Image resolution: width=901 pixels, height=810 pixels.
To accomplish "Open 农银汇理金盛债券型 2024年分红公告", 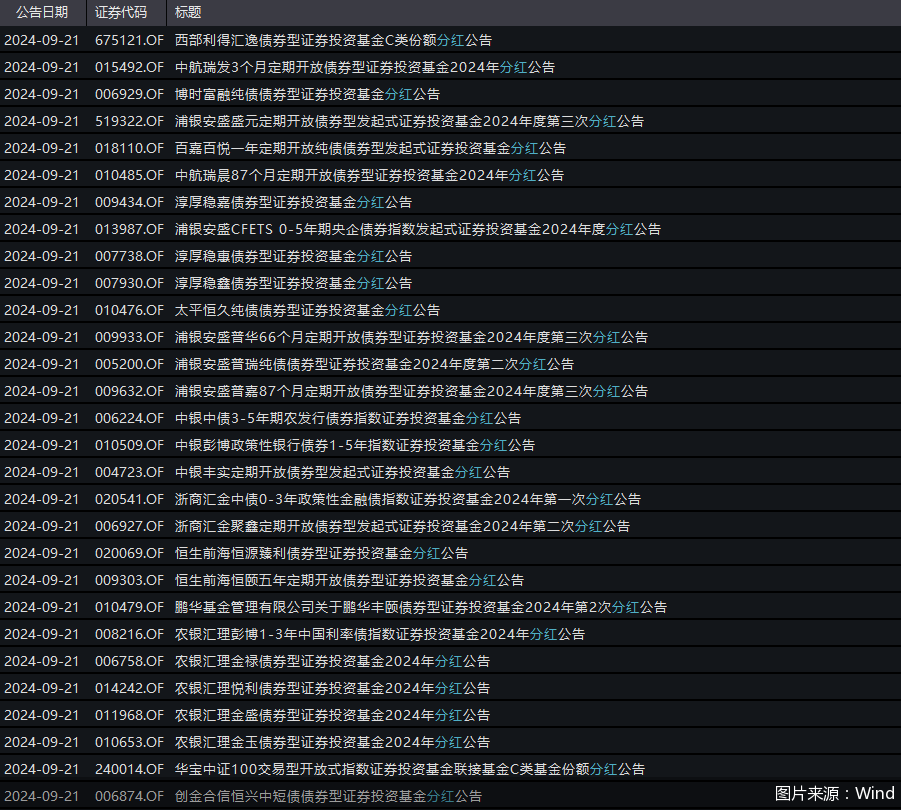I will point(332,715).
